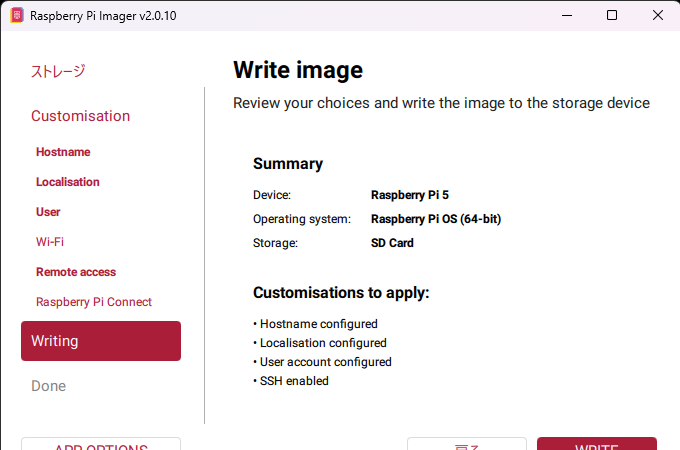Click the 'Customisations to apply:' heading
680x450 pixels.
[341, 293]
